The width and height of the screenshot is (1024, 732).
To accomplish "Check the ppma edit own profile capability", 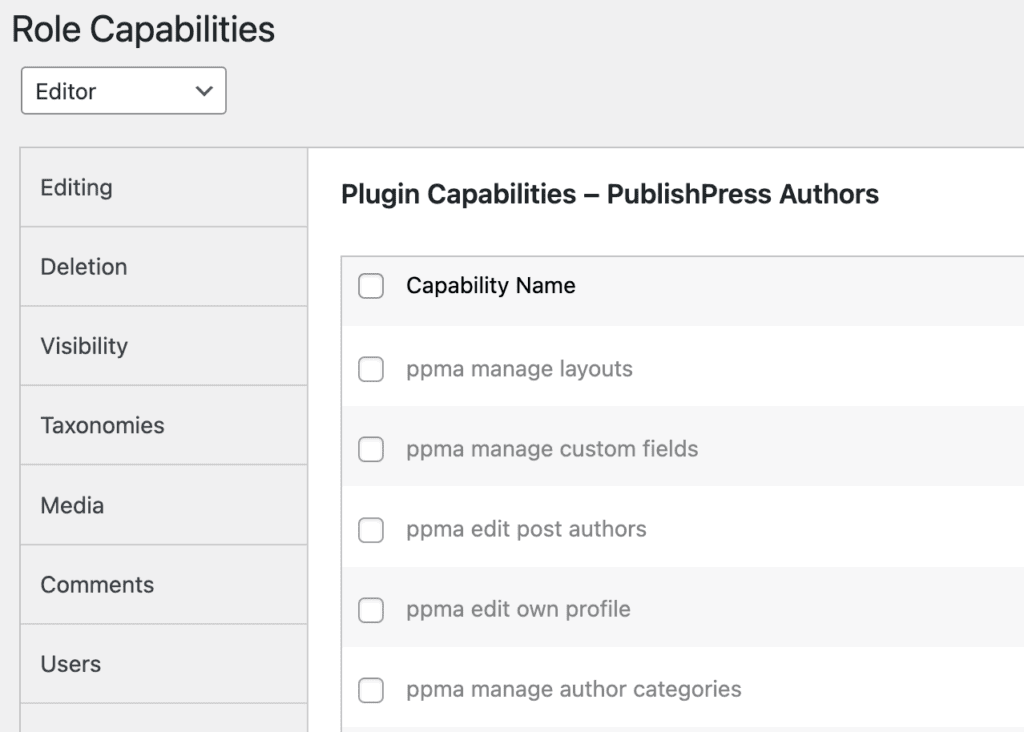I will pyautogui.click(x=371, y=610).
